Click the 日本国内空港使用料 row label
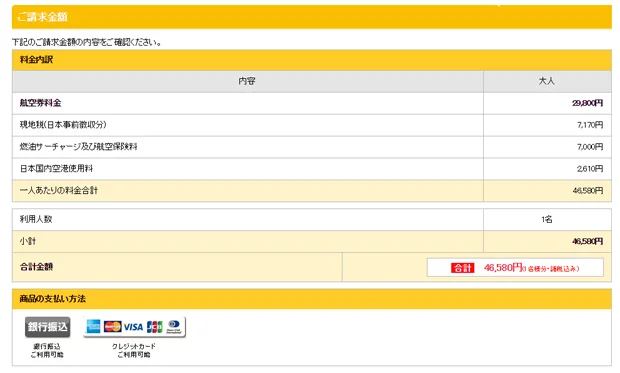 [x=57, y=169]
